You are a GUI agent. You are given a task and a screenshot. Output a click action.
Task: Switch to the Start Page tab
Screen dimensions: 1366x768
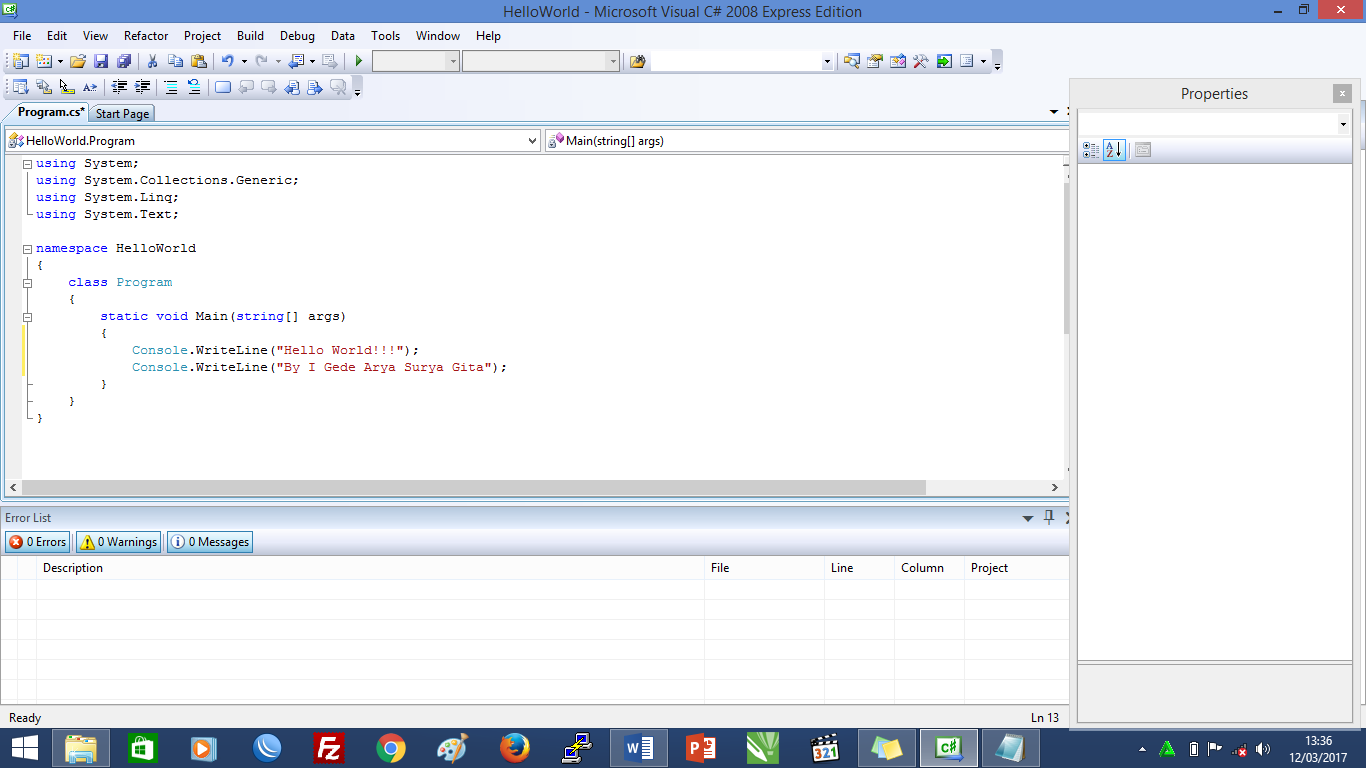(123, 113)
